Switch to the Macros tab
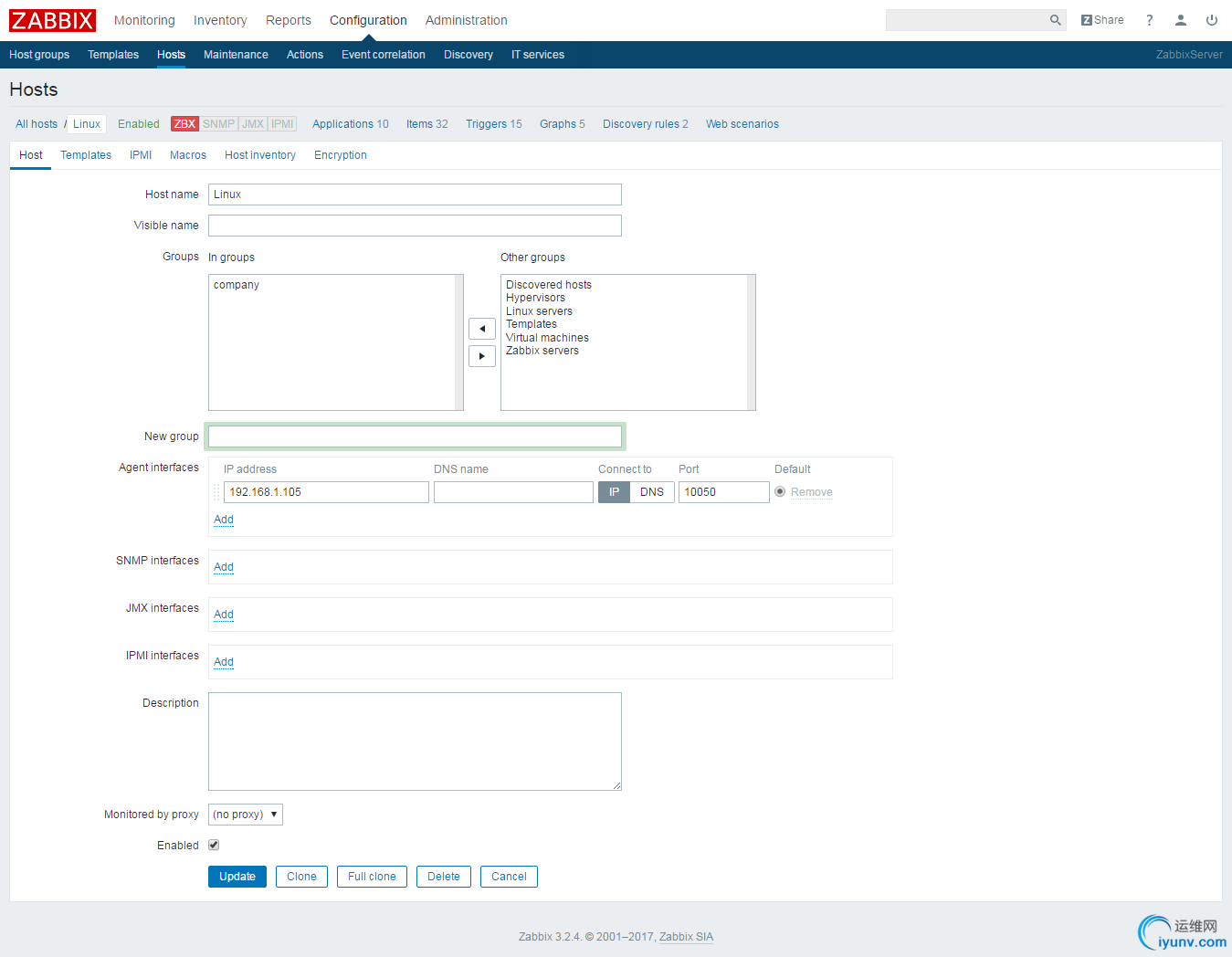The width and height of the screenshot is (1232, 957). pos(188,155)
